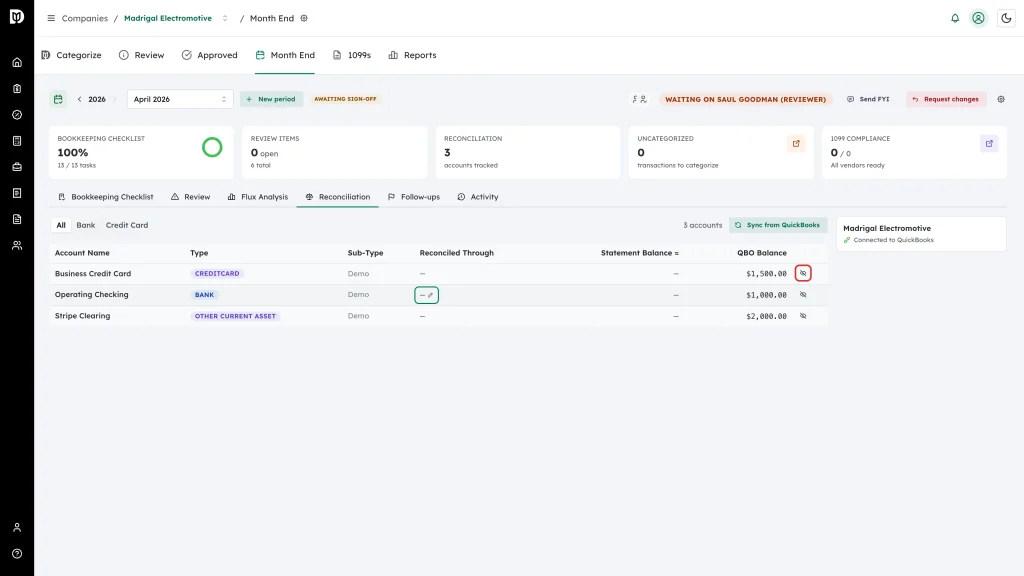
Task: Open period settings gear icon at far right
Action: point(1001,99)
